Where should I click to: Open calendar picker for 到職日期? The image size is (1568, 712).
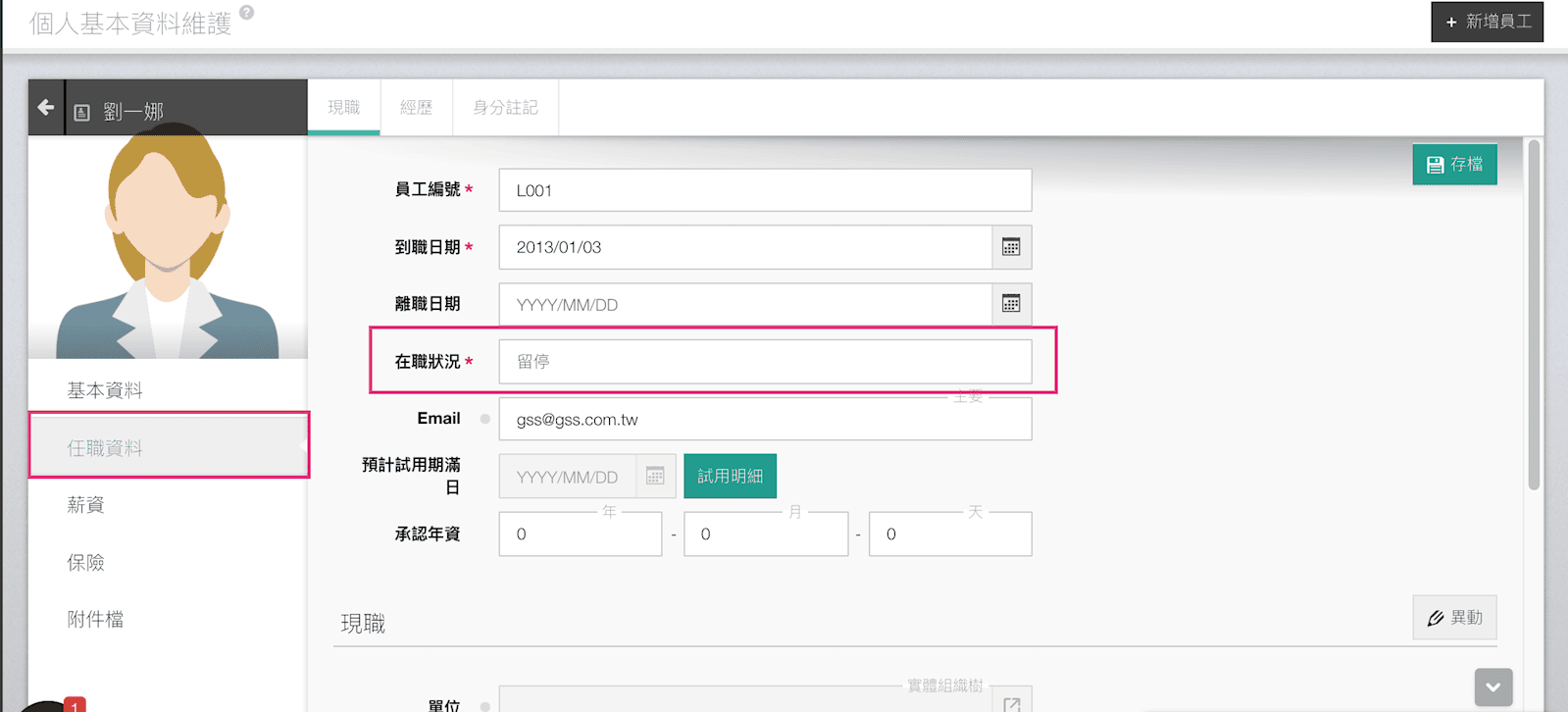click(x=1011, y=247)
